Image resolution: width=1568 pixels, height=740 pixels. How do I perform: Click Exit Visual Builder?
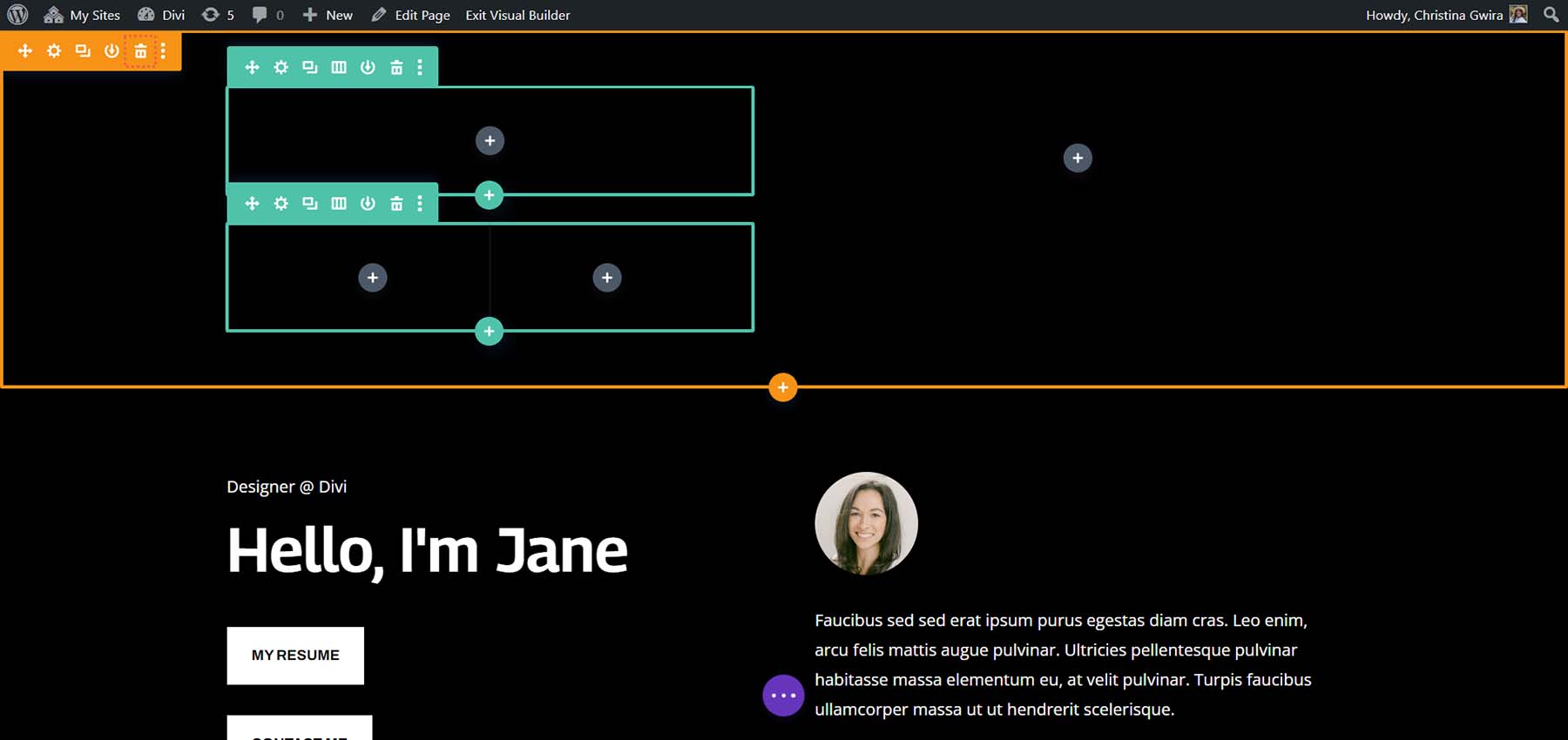(517, 15)
